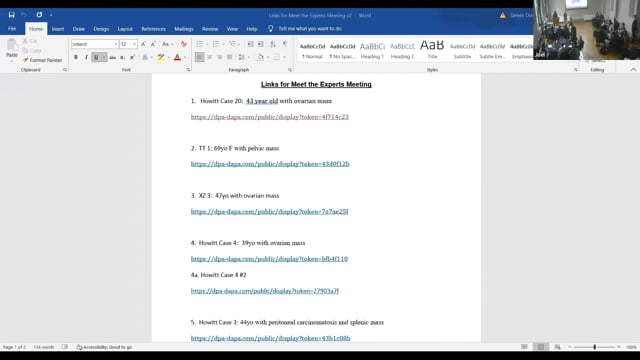
Task: Click the meeting video thumbnail
Action: click(587, 30)
